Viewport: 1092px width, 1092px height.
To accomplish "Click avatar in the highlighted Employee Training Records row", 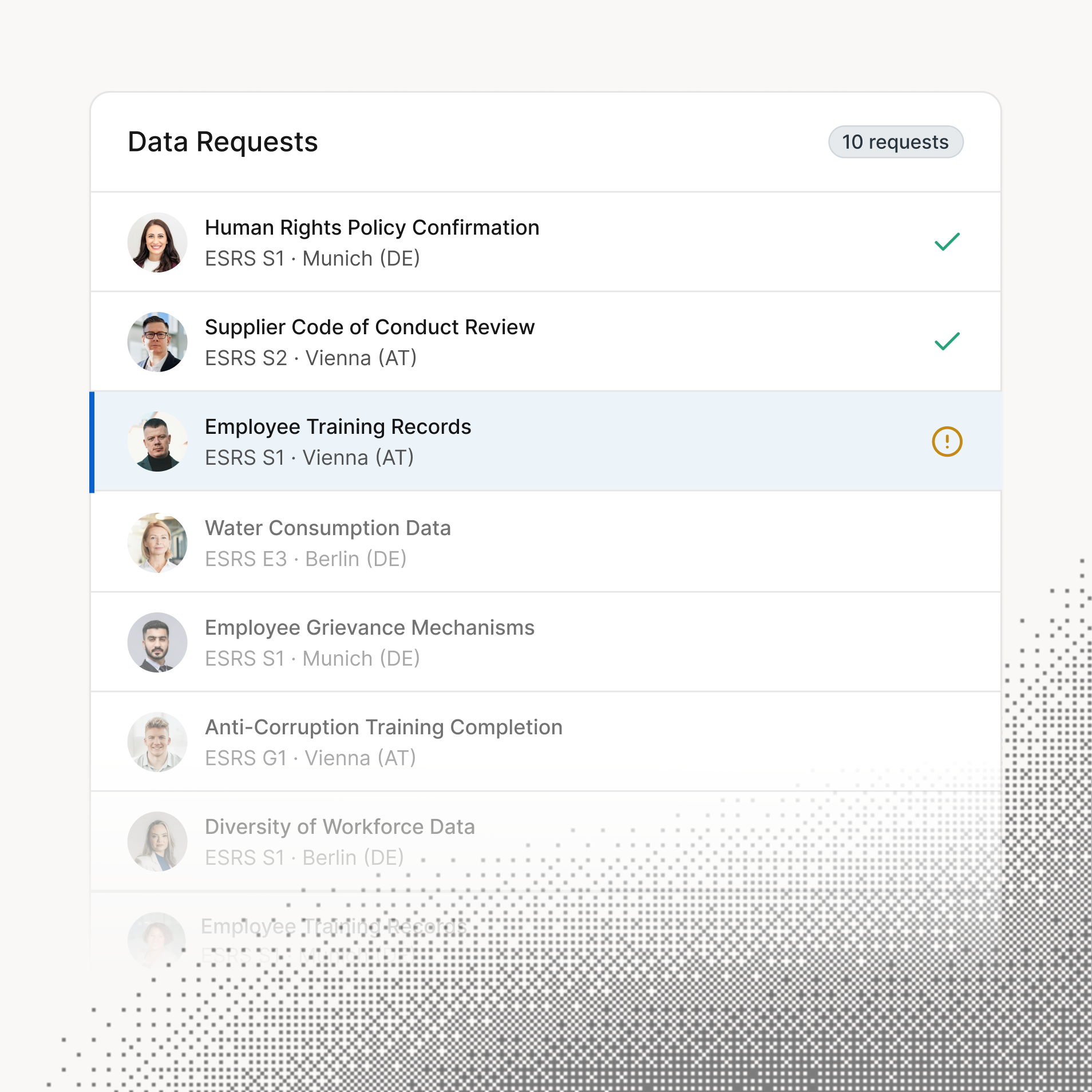I will [x=157, y=442].
